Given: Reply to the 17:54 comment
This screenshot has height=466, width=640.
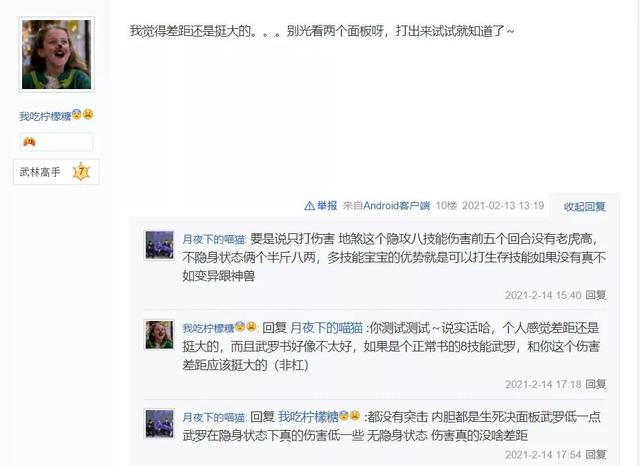Looking at the screenshot, I should pyautogui.click(x=596, y=454).
